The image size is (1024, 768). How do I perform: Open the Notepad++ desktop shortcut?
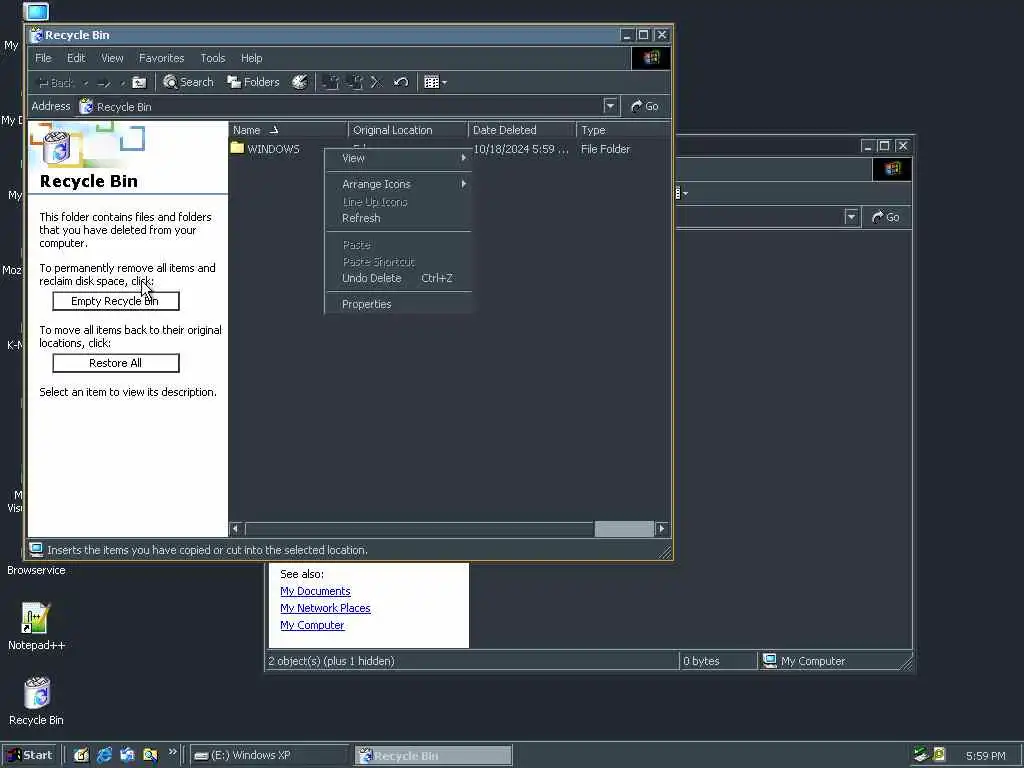click(36, 626)
